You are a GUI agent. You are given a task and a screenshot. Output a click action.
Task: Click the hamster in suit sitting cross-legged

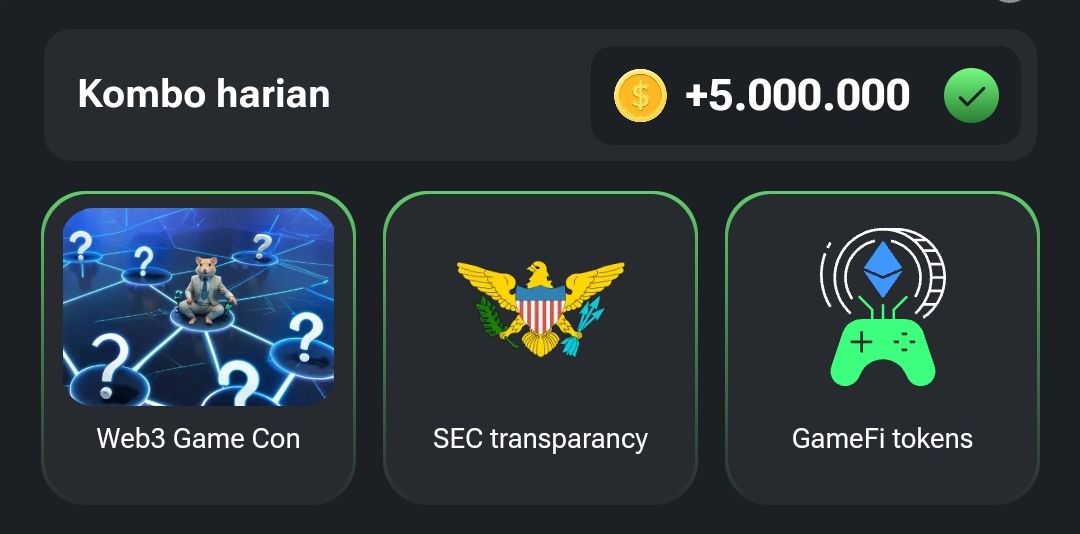[x=205, y=290]
